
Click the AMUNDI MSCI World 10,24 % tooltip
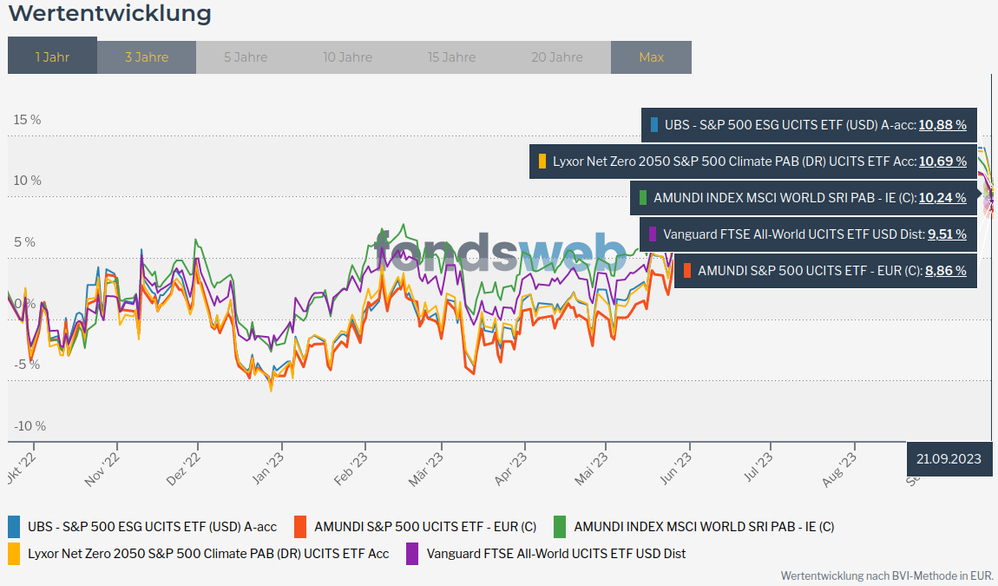click(x=942, y=198)
